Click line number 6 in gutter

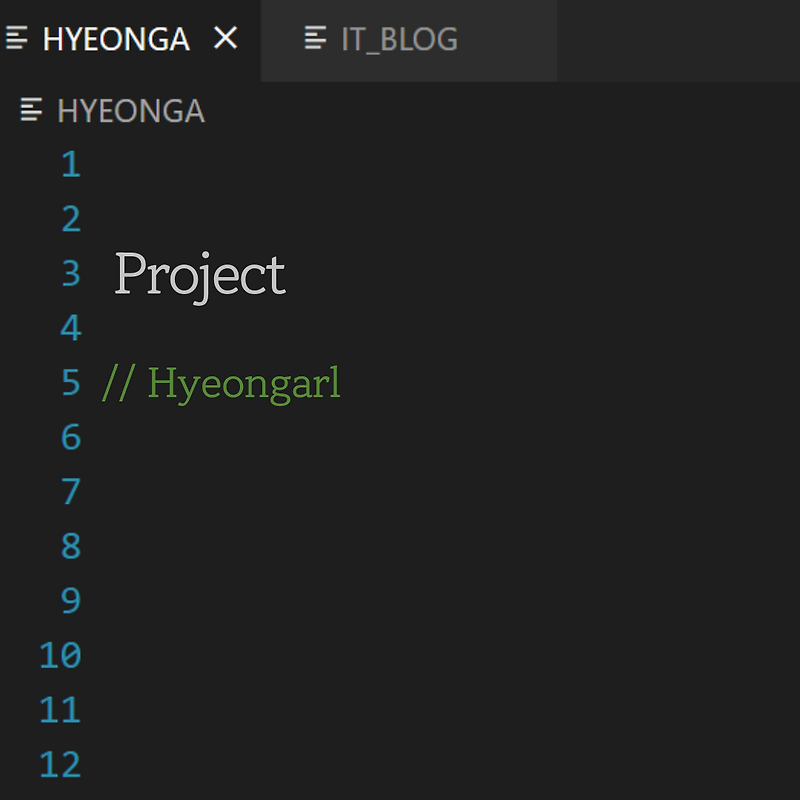[71, 437]
